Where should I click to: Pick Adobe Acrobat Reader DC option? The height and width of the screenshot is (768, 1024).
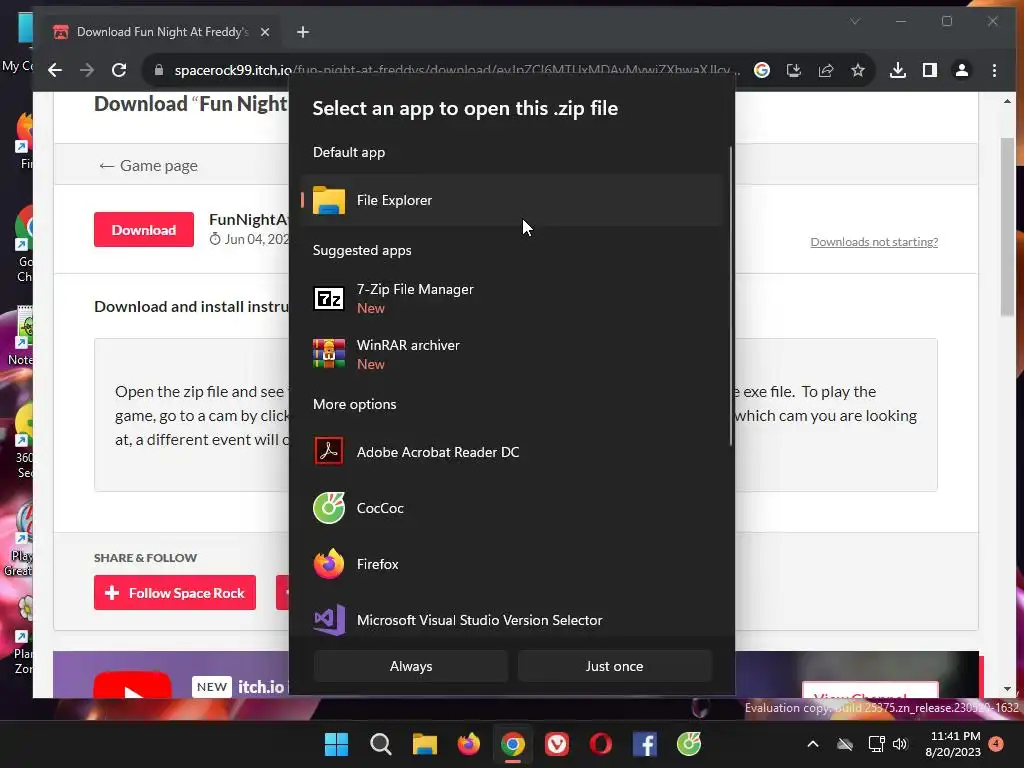pos(512,452)
